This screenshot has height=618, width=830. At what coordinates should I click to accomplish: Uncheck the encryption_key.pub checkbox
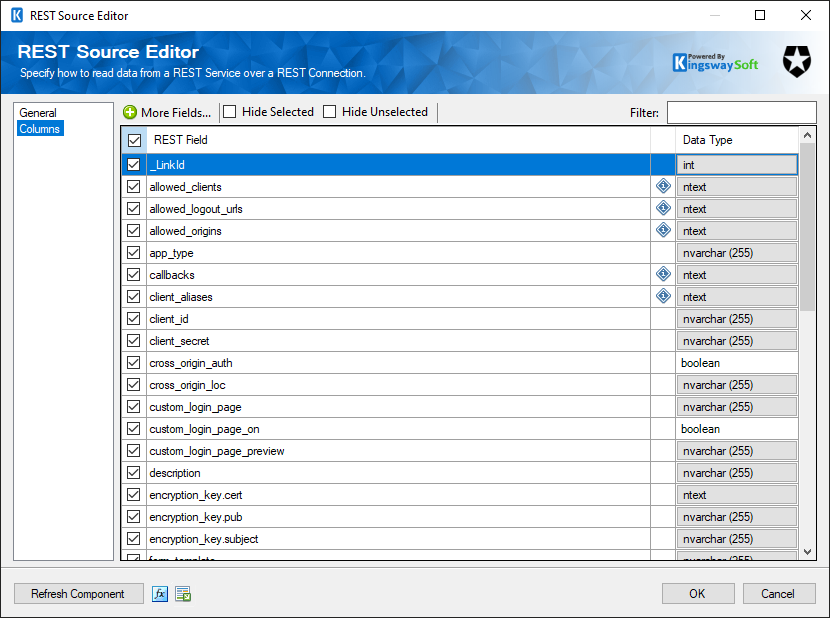tap(133, 516)
